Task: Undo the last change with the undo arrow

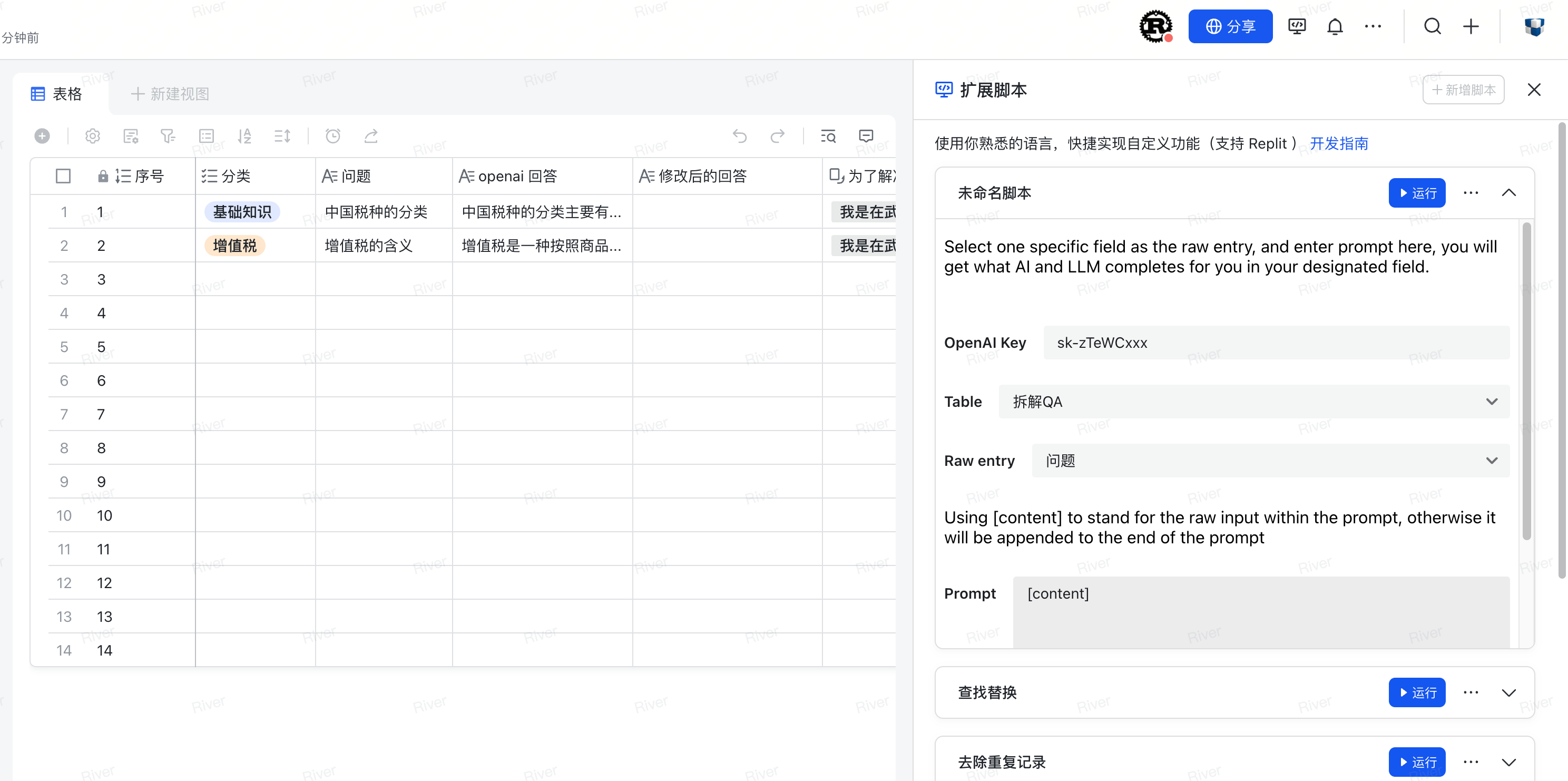Action: [x=741, y=136]
